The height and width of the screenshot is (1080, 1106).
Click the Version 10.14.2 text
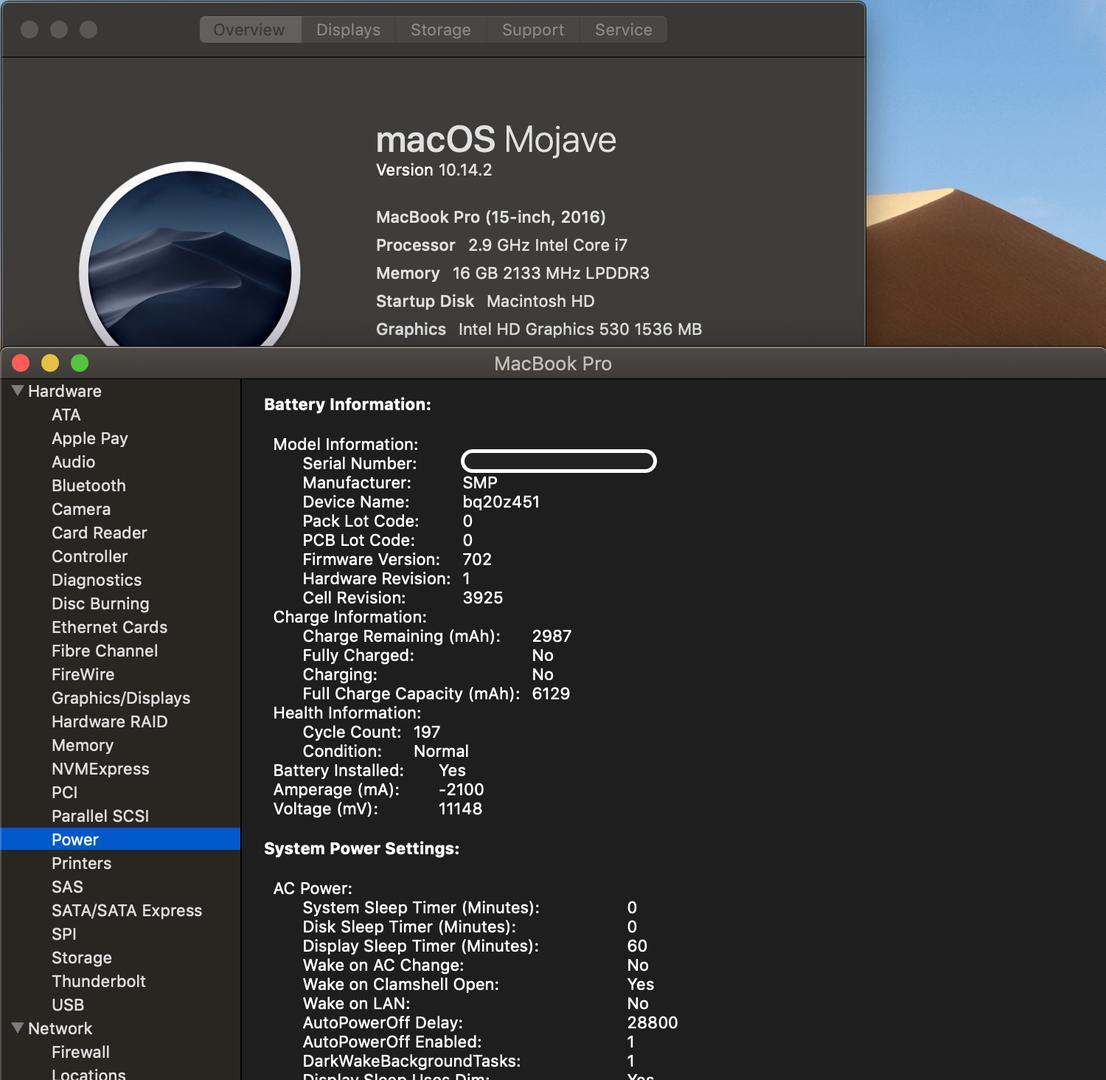tap(434, 170)
